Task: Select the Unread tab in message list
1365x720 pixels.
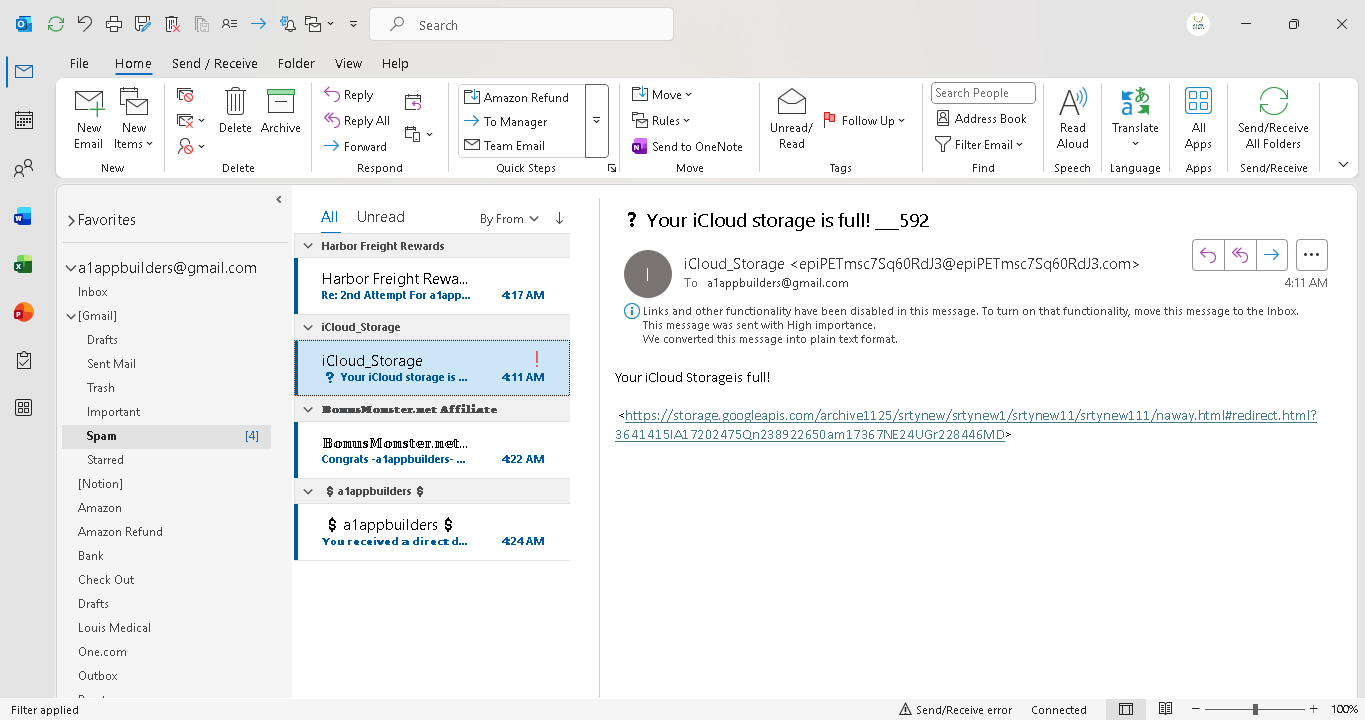Action: [x=381, y=216]
